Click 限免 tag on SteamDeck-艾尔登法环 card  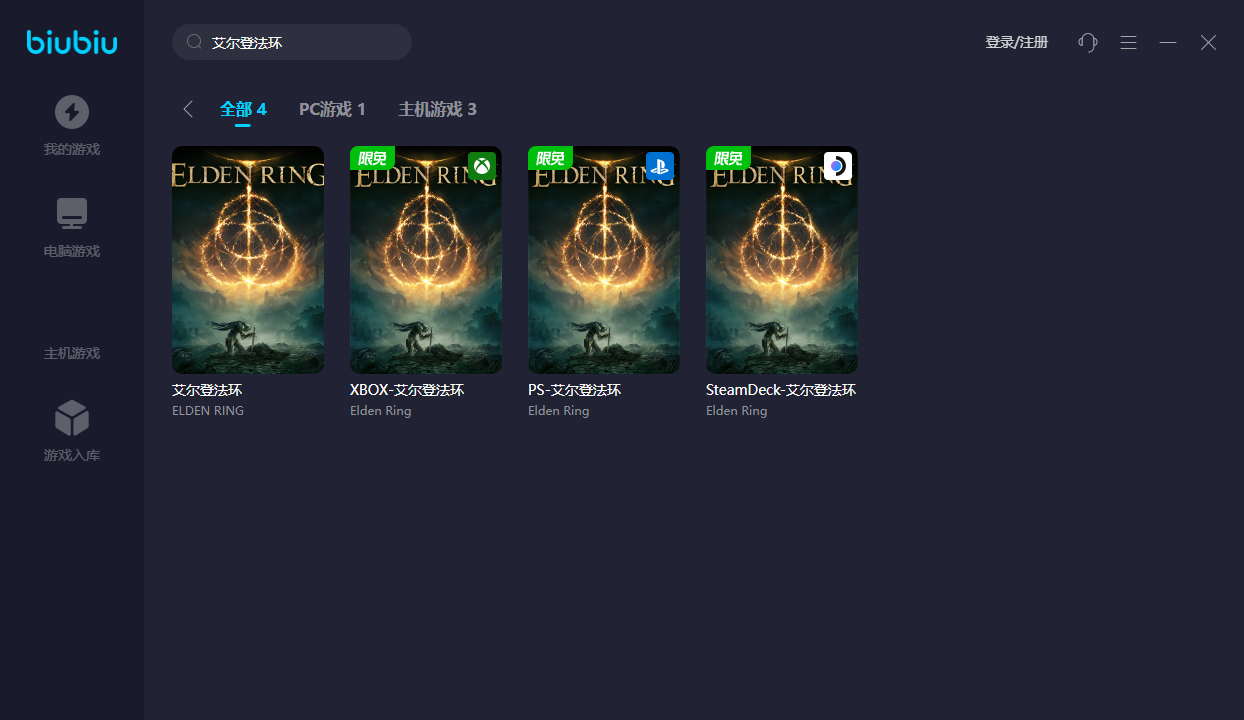tap(728, 158)
